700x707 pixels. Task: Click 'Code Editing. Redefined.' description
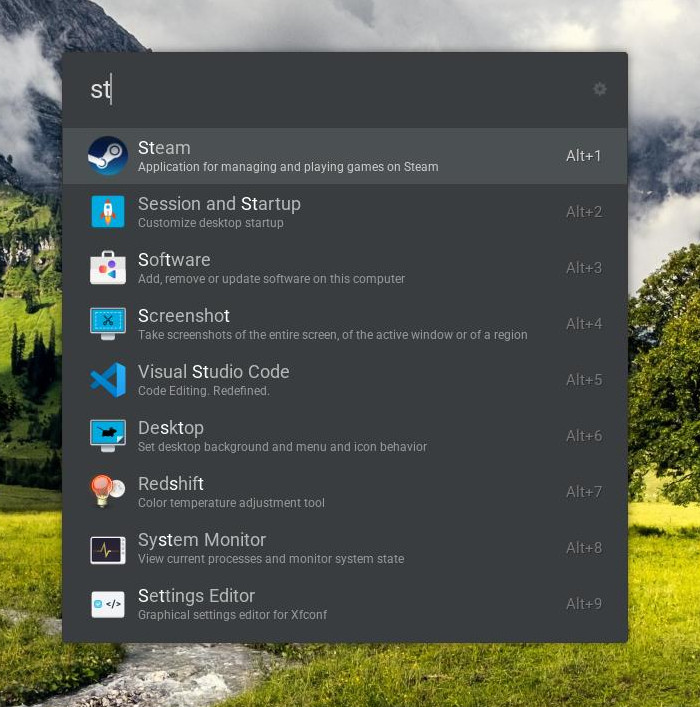tap(203, 390)
